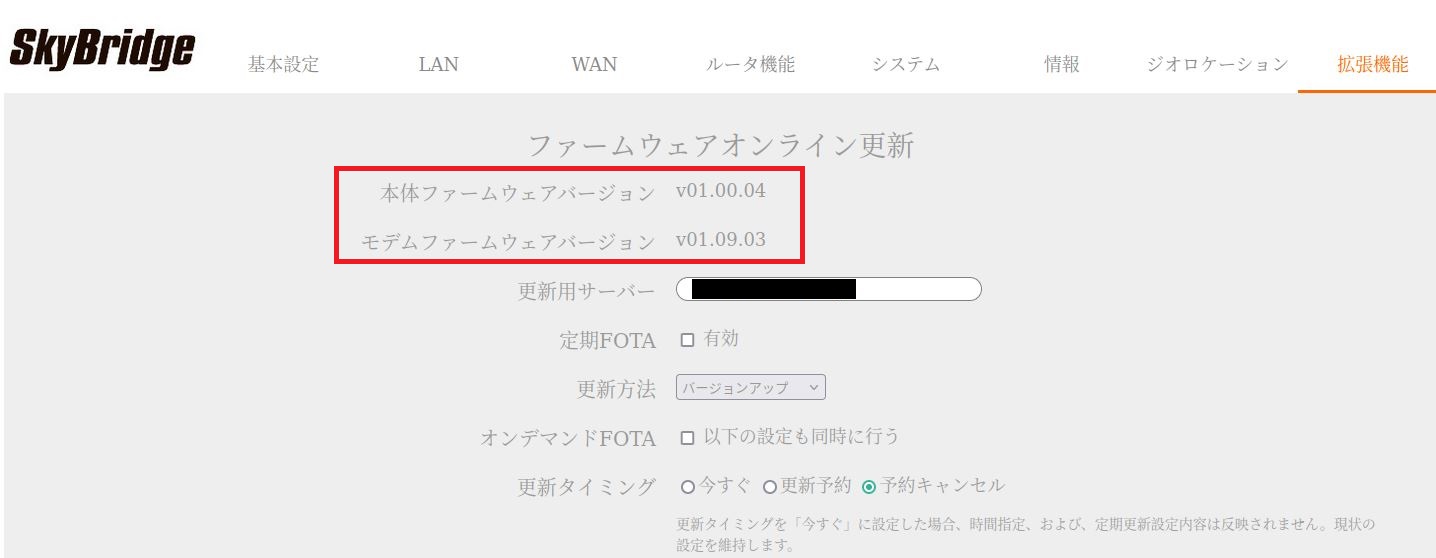Switch to the LAN tab

pyautogui.click(x=438, y=65)
